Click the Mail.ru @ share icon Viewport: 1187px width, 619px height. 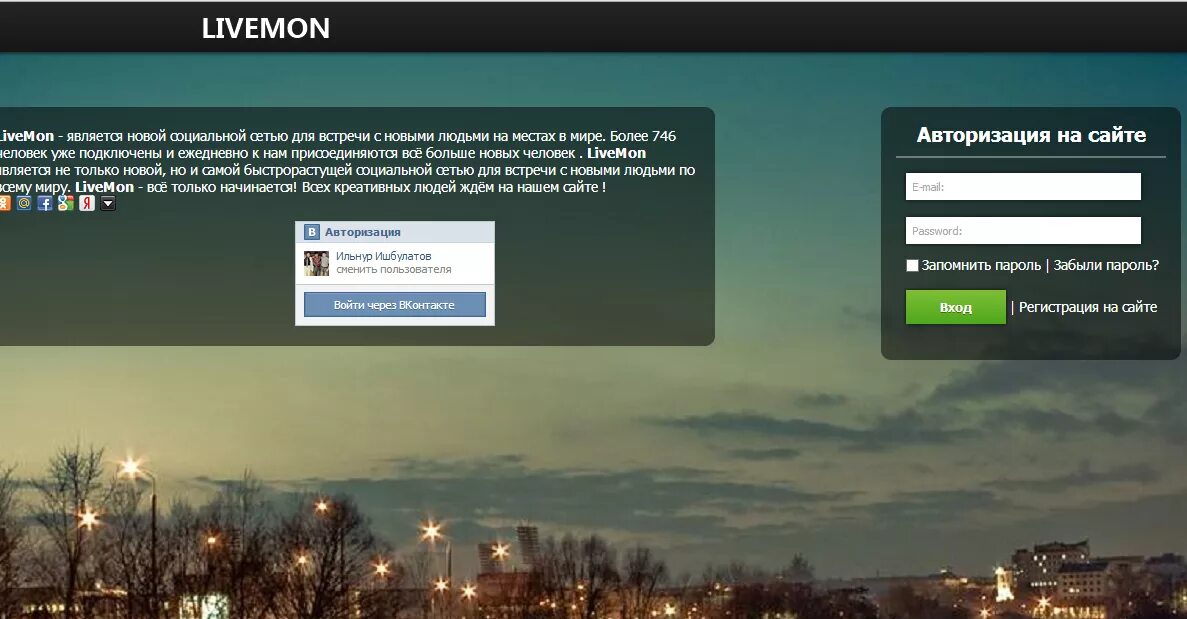[x=24, y=204]
